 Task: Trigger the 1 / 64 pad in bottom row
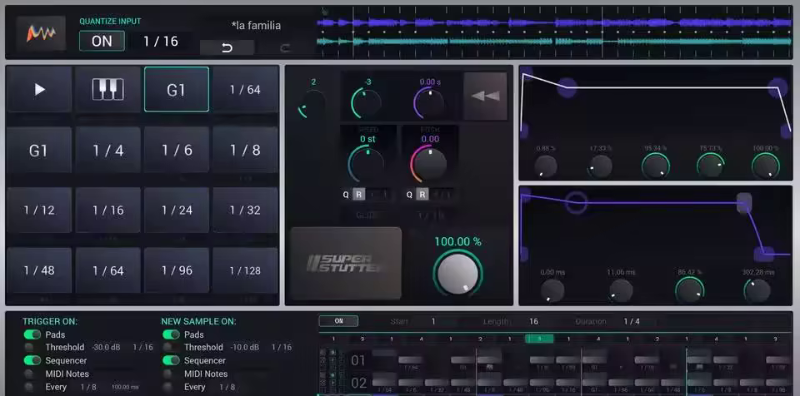point(108,270)
